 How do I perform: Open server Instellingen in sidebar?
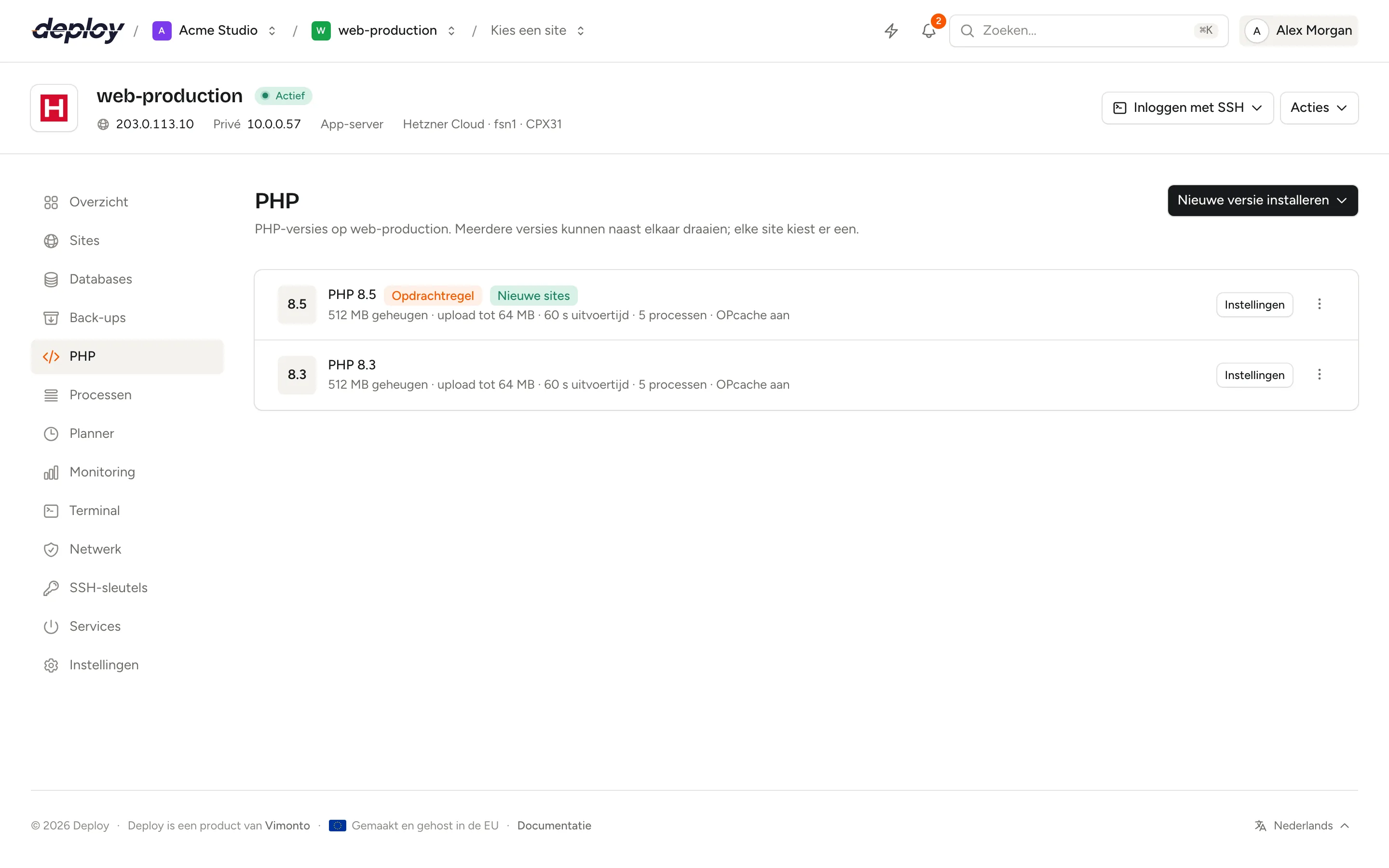[127, 665]
